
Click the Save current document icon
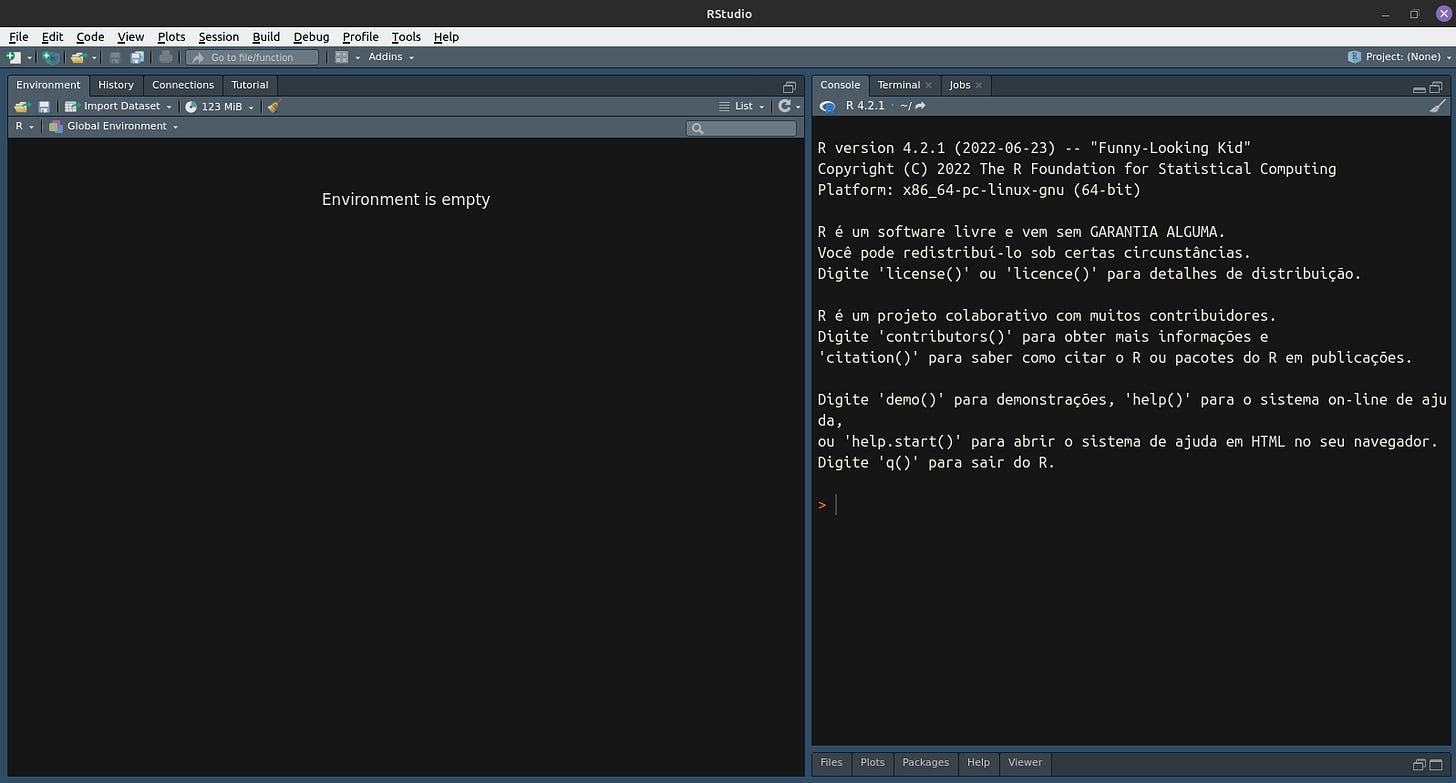[115, 57]
